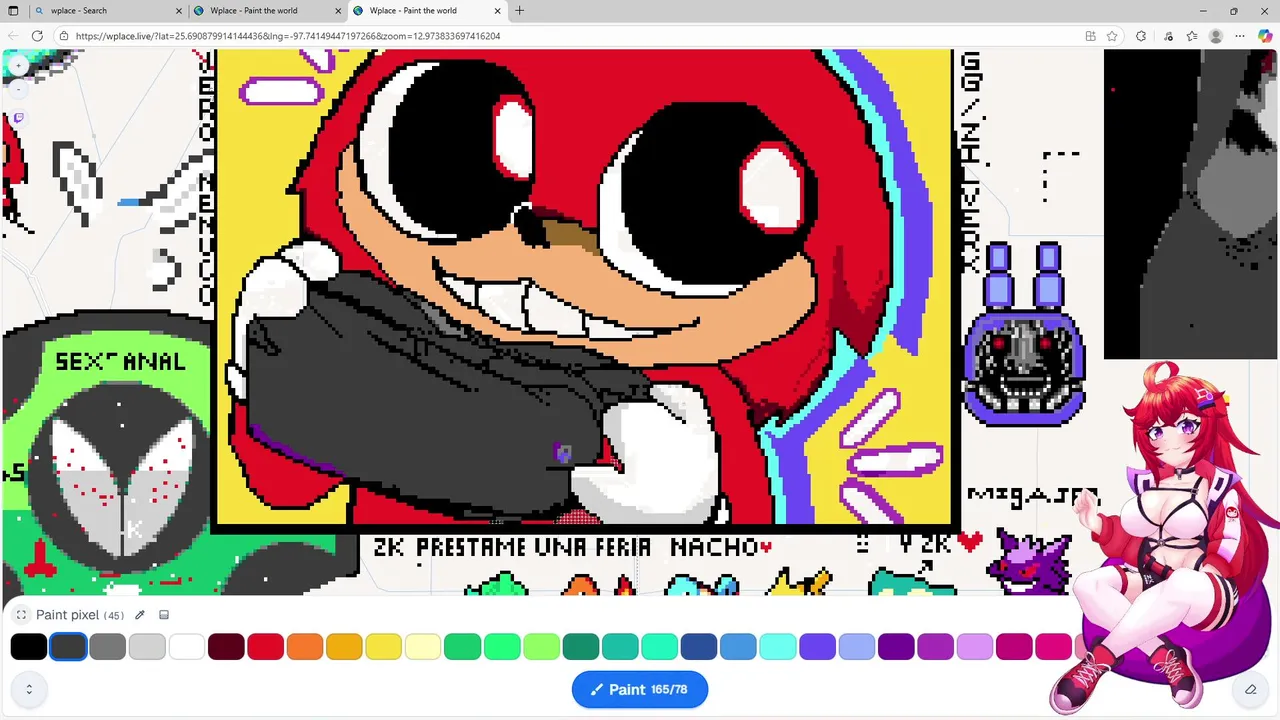Image resolution: width=1280 pixels, height=720 pixels.
Task: Open the tab actions menu icon
Action: point(13,11)
